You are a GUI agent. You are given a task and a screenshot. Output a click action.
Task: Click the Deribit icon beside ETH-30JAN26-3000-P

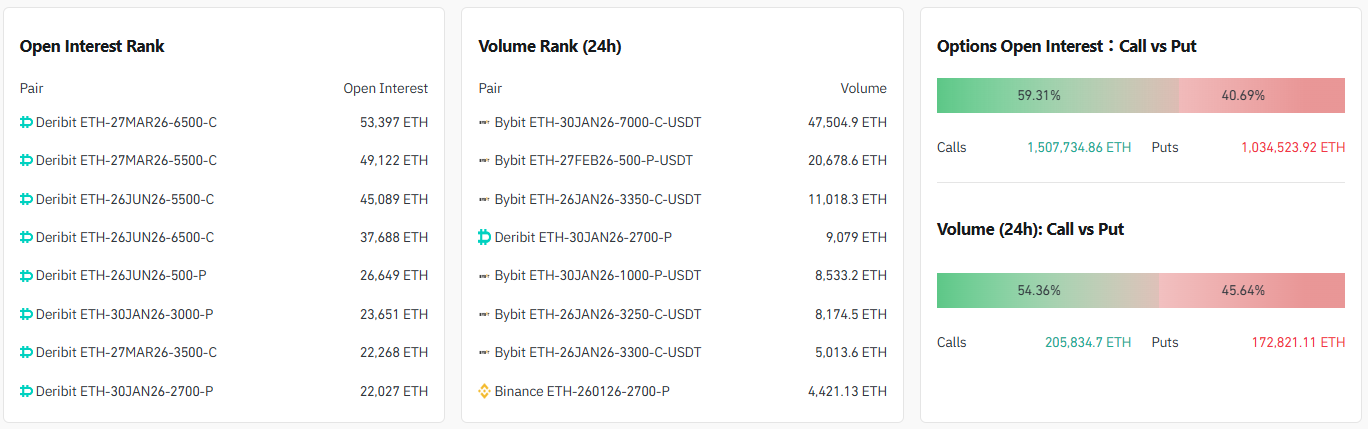(27, 314)
